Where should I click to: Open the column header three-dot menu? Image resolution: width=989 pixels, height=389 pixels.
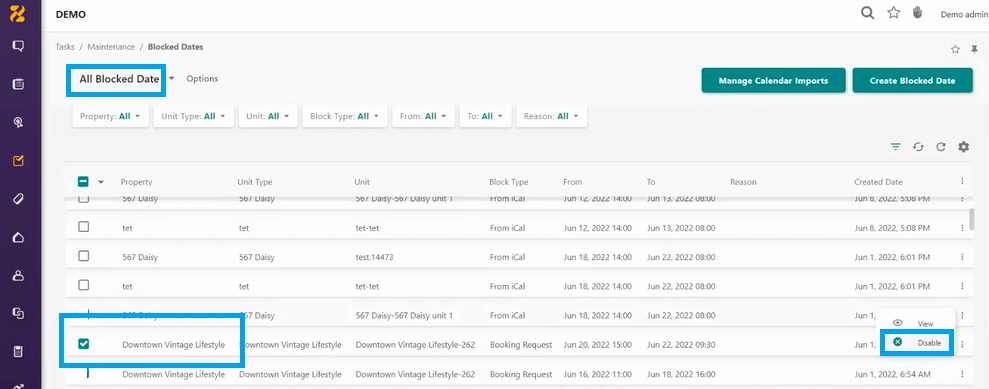point(962,182)
